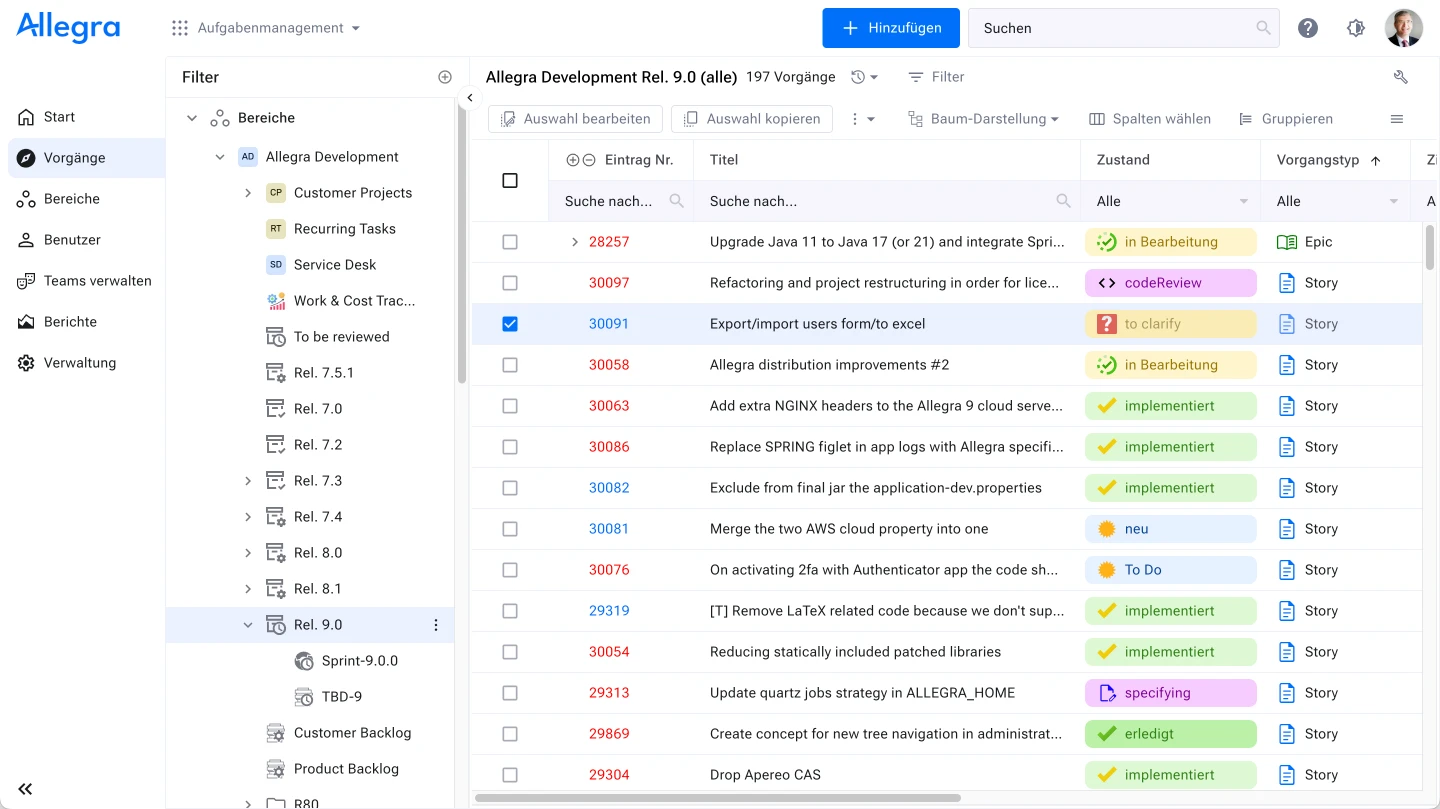Tick the checkbox for entry 28257
Screen dimensions: 1440x809
coord(510,242)
